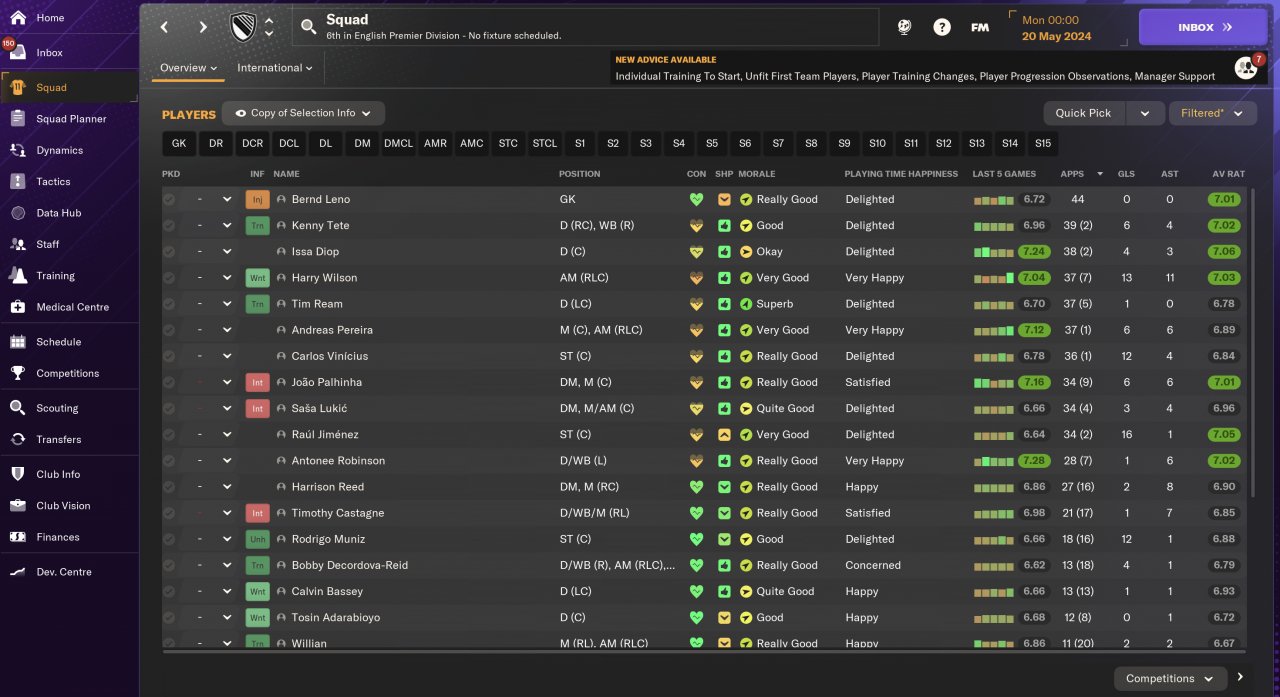Click the FM logo icon

(980, 27)
